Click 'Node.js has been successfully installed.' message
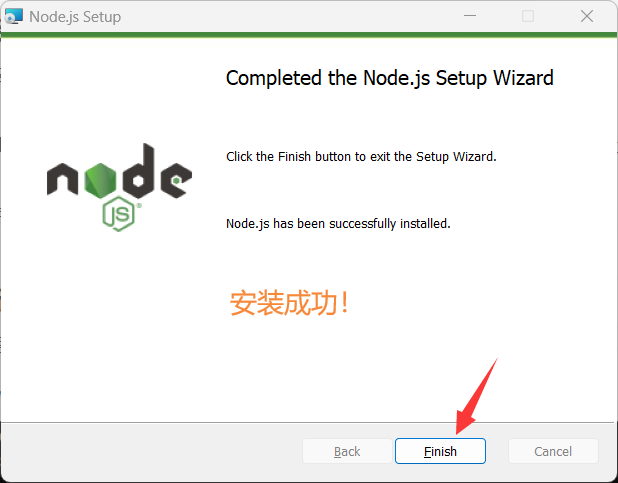Image resolution: width=618 pixels, height=483 pixels. tap(338, 224)
